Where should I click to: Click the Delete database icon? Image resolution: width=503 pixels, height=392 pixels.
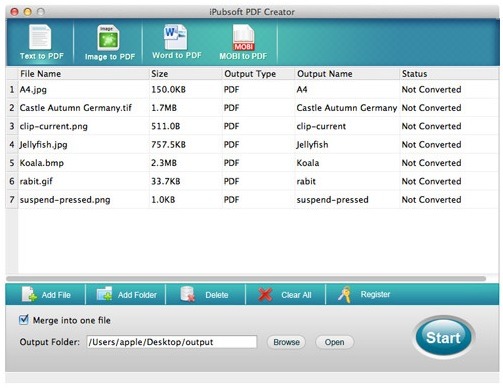point(188,294)
